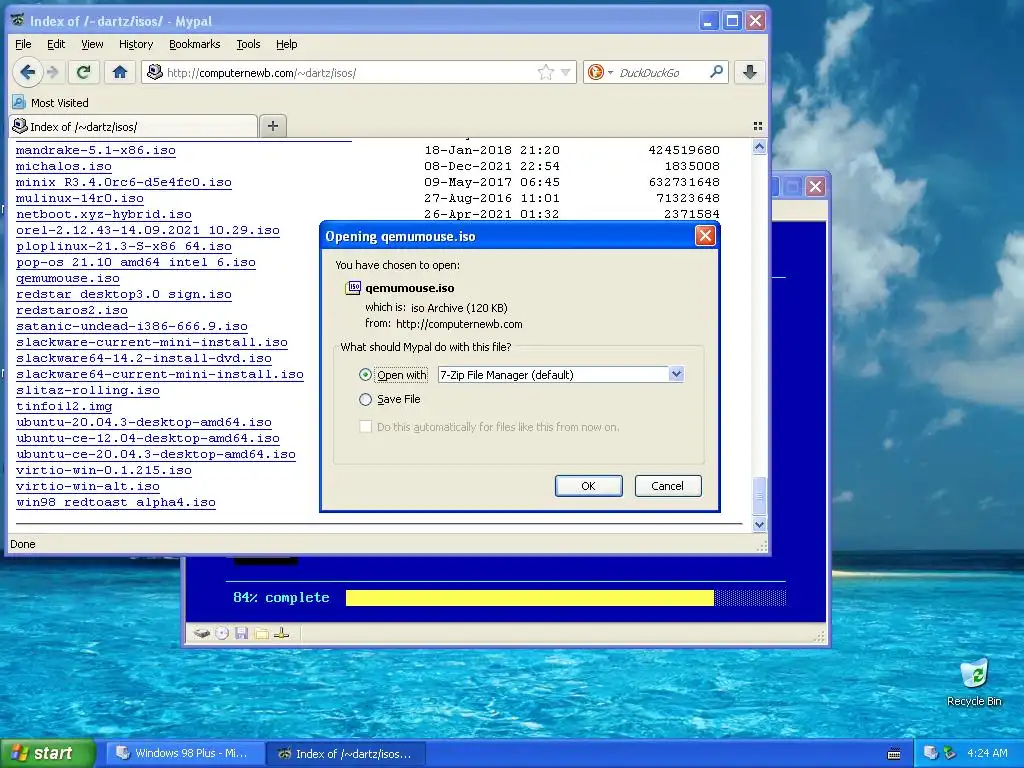Viewport: 1024px width, 768px height.
Task: Open the Edit menu
Action: click(x=56, y=44)
